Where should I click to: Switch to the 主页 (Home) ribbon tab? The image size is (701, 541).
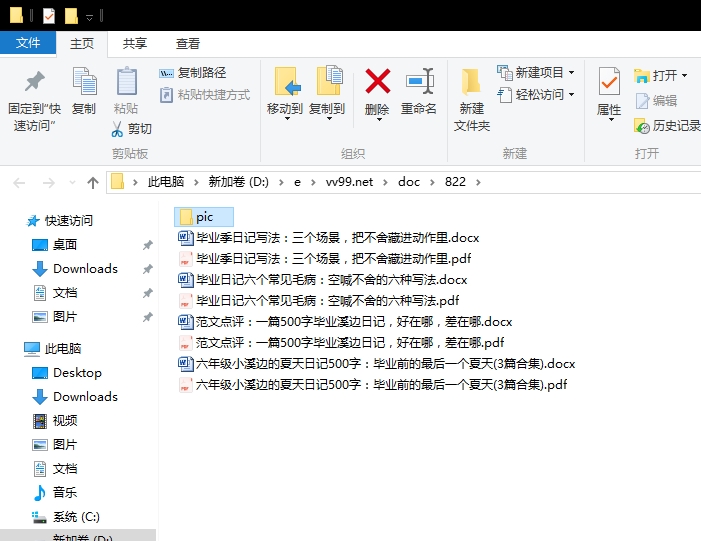(x=82, y=43)
